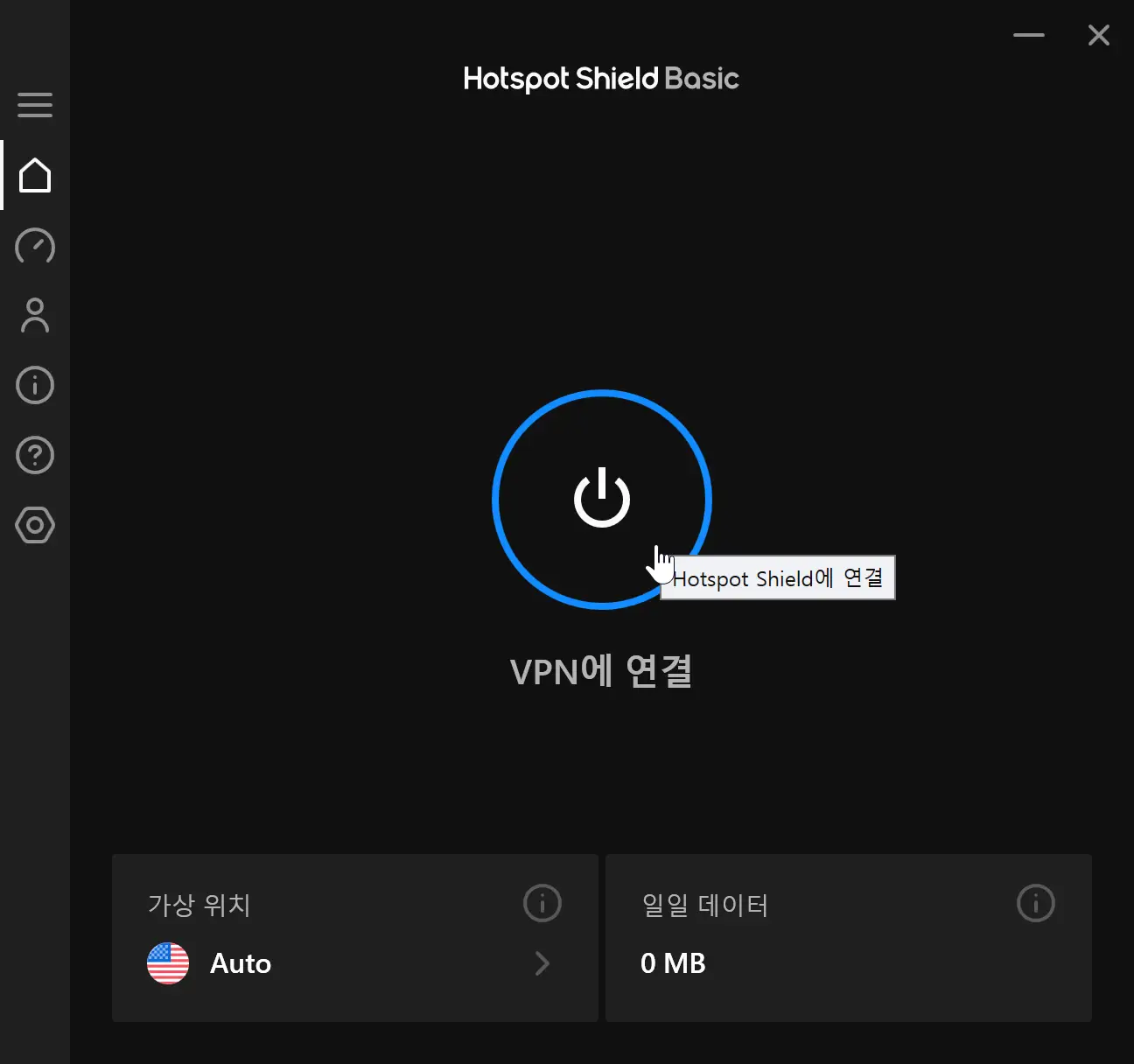Click the 가상 위치 label

click(199, 905)
